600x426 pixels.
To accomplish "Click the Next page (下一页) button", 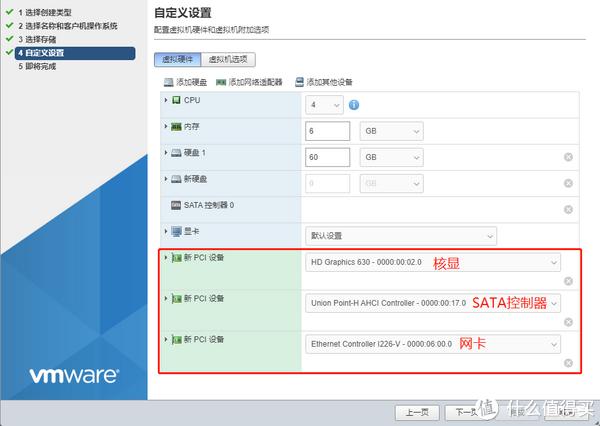I will (466, 412).
